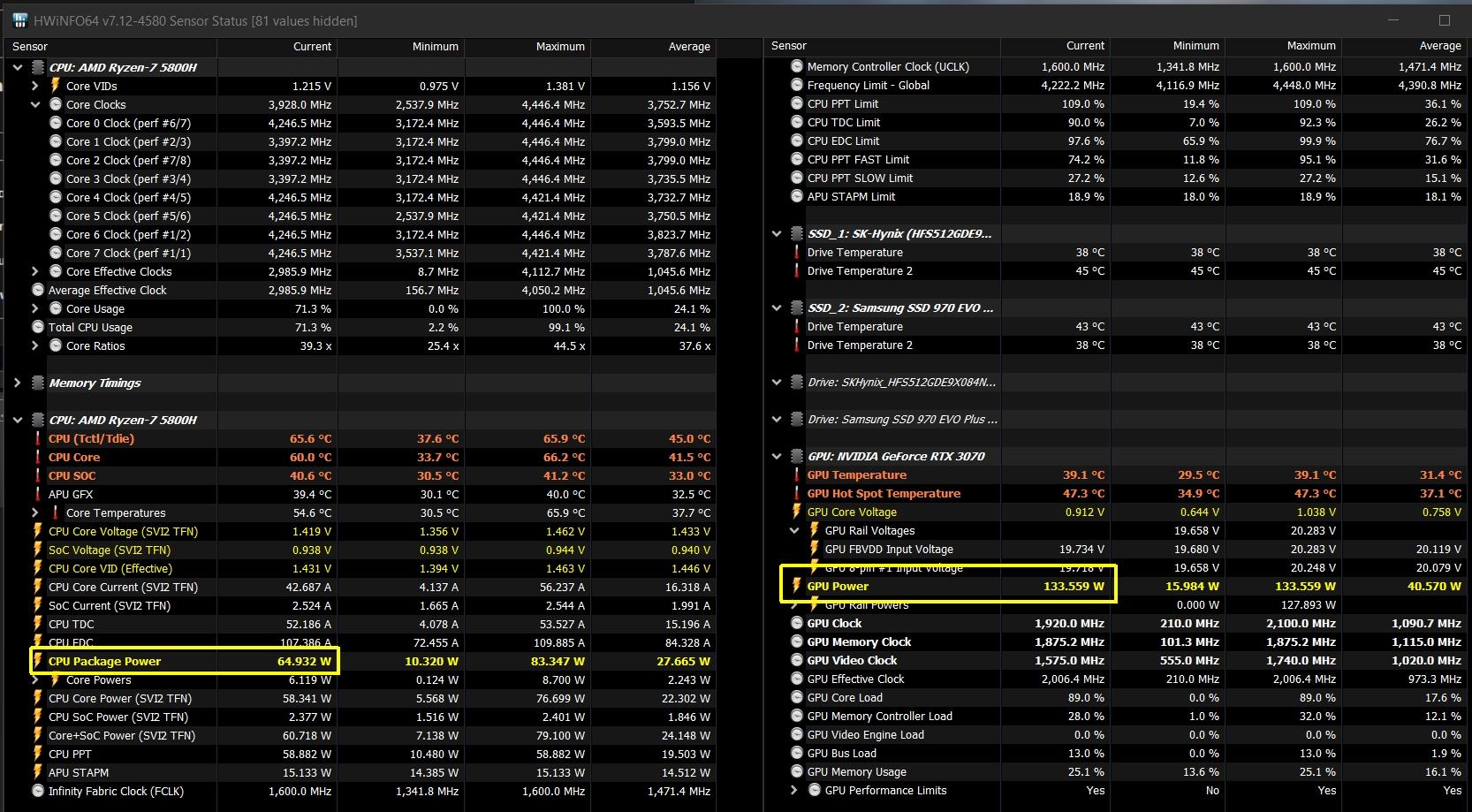Expand the Core VIDs row

point(34,86)
